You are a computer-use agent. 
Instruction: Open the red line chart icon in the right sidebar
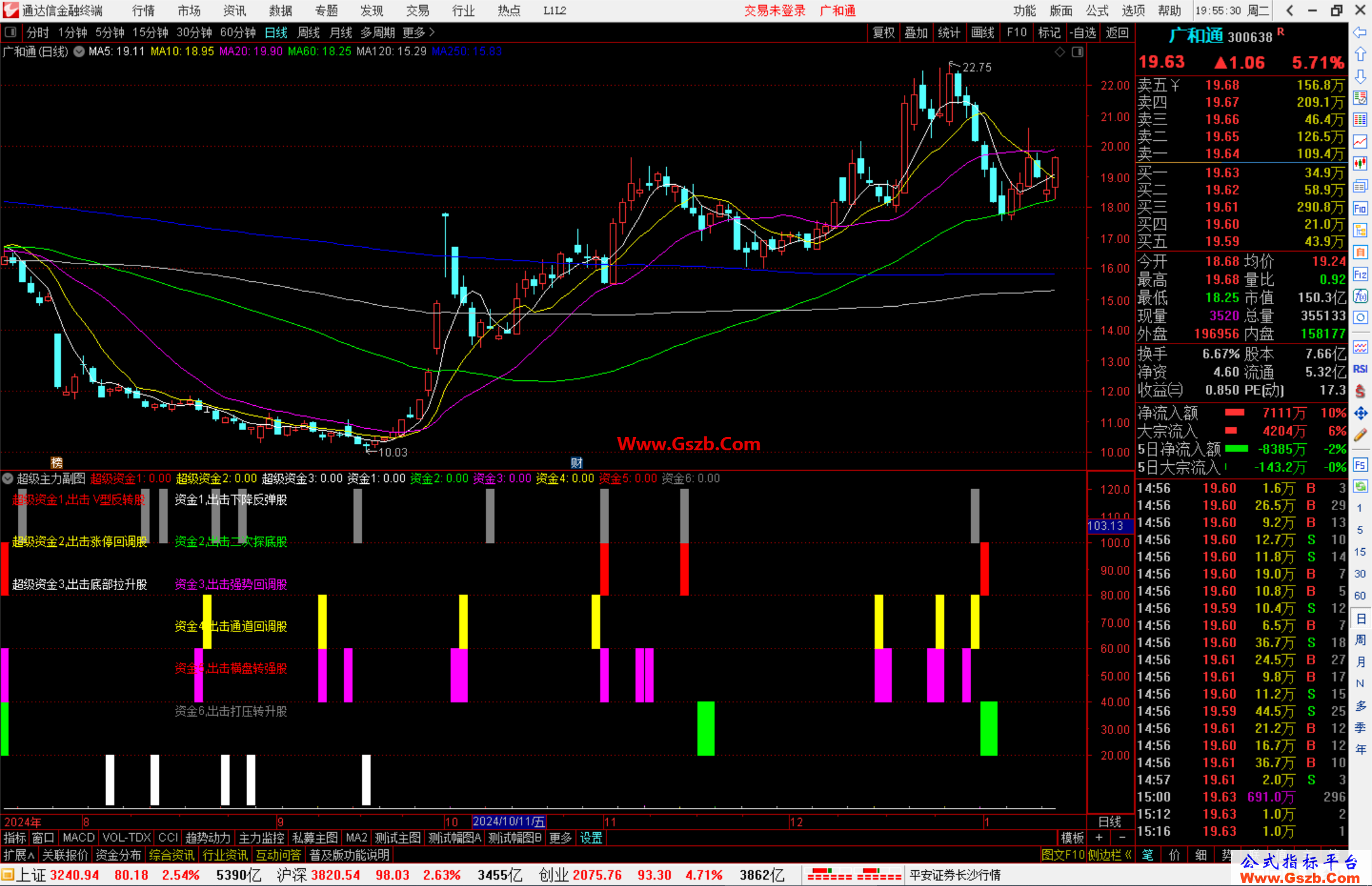point(1360,142)
